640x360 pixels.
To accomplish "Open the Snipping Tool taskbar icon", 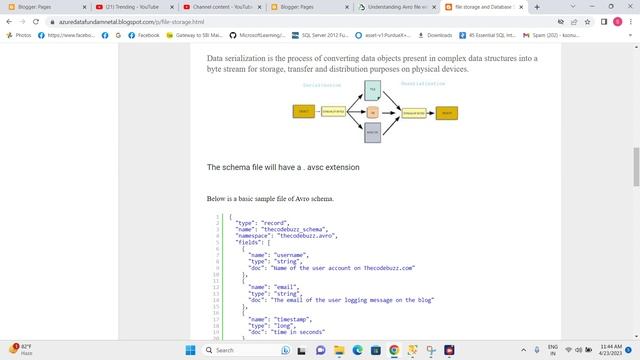I will (431, 350).
